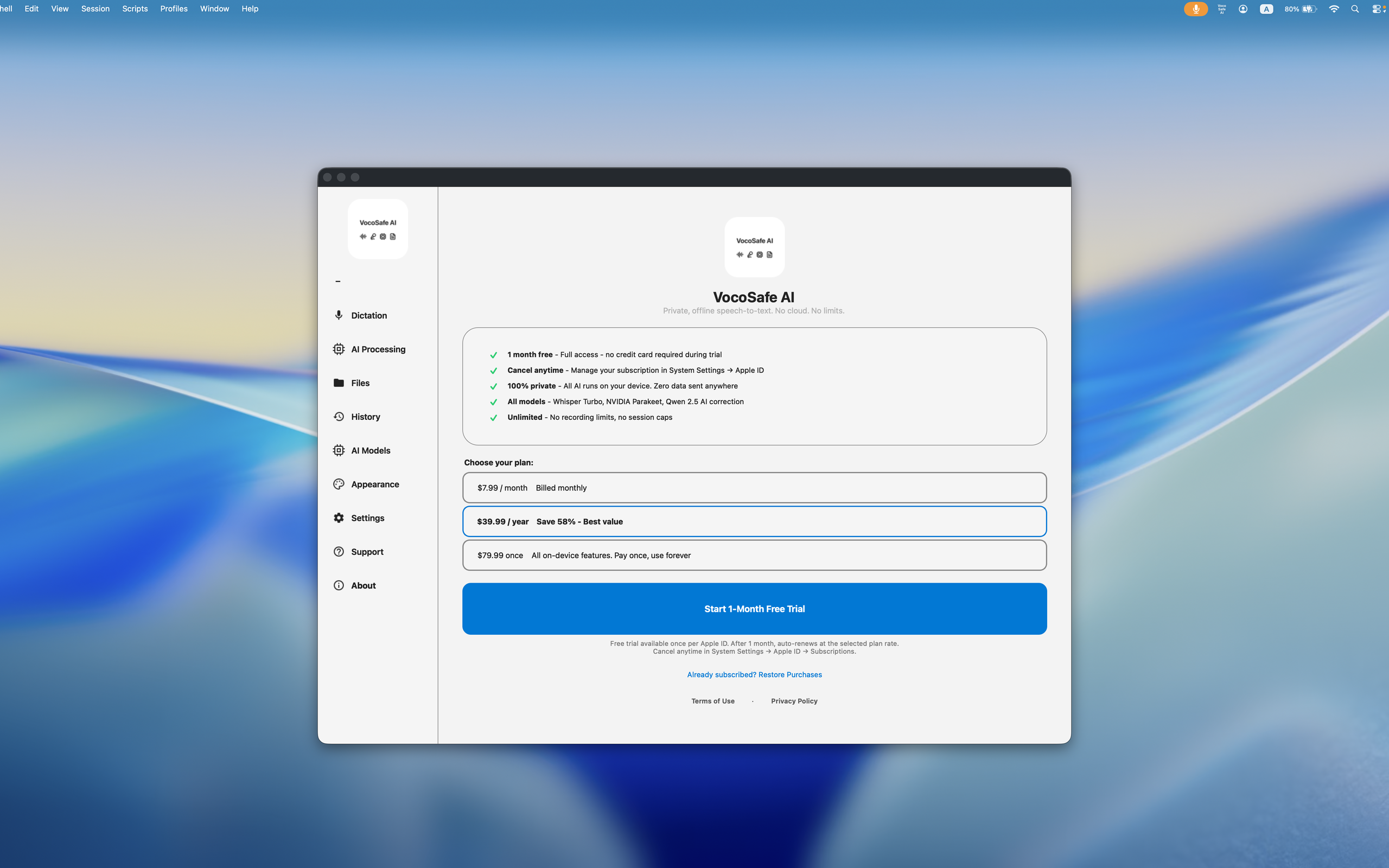The height and width of the screenshot is (868, 1389).
Task: Click Already subscribed? Restore Purchases link
Action: [x=754, y=674]
